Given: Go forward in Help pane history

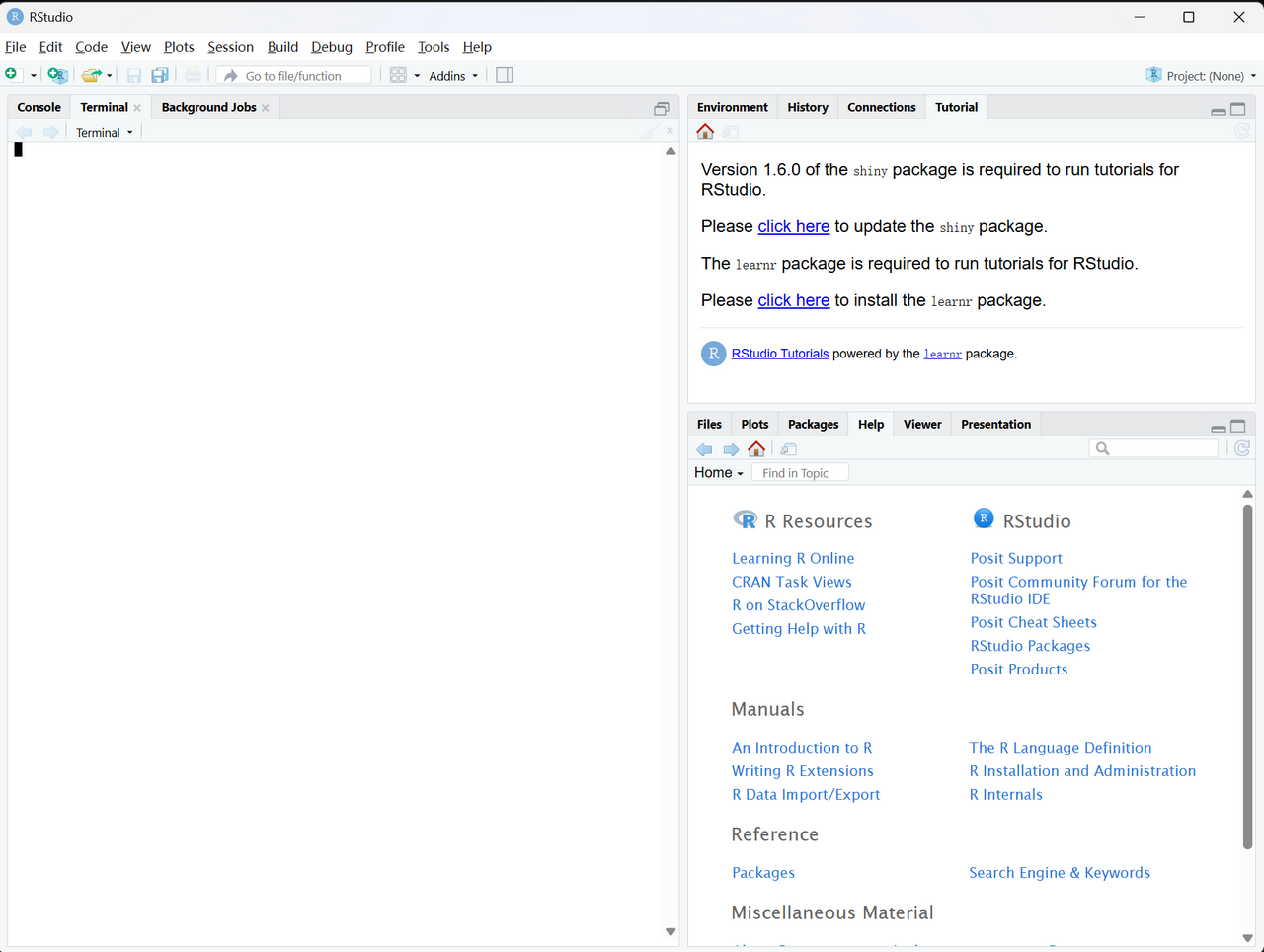Looking at the screenshot, I should click(x=731, y=449).
